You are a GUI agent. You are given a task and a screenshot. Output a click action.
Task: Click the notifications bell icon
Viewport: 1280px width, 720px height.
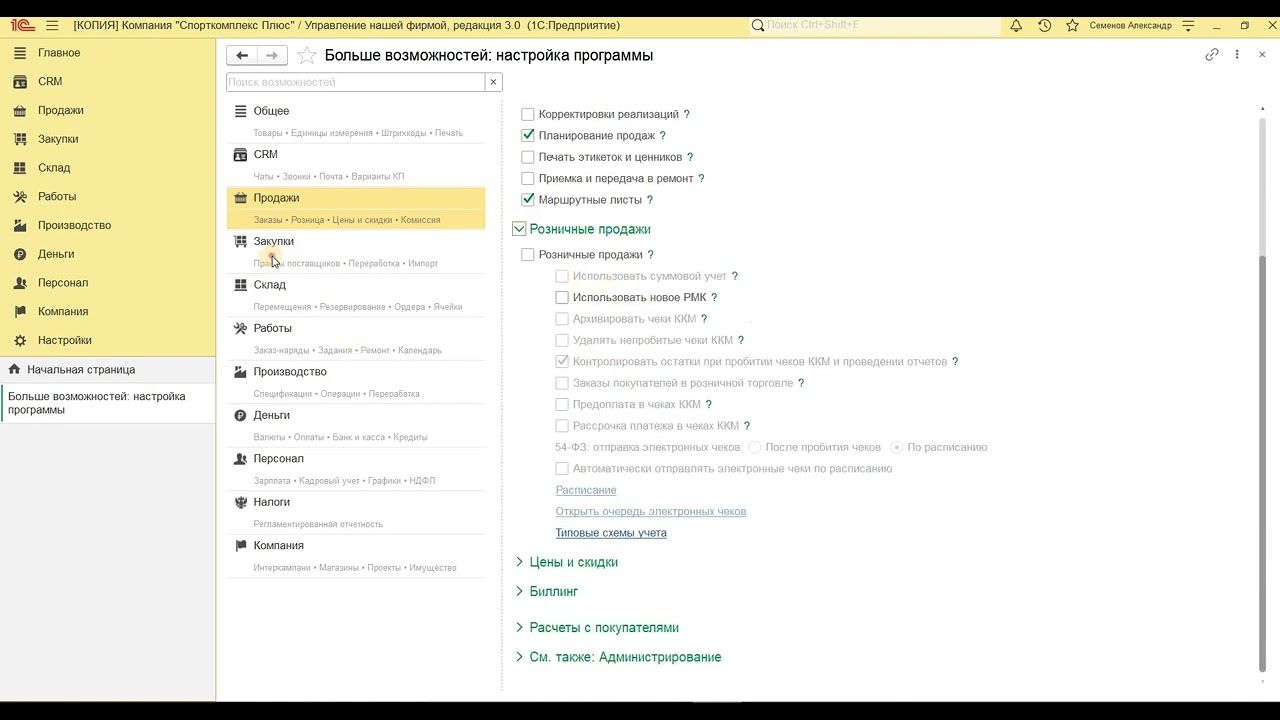[1016, 25]
